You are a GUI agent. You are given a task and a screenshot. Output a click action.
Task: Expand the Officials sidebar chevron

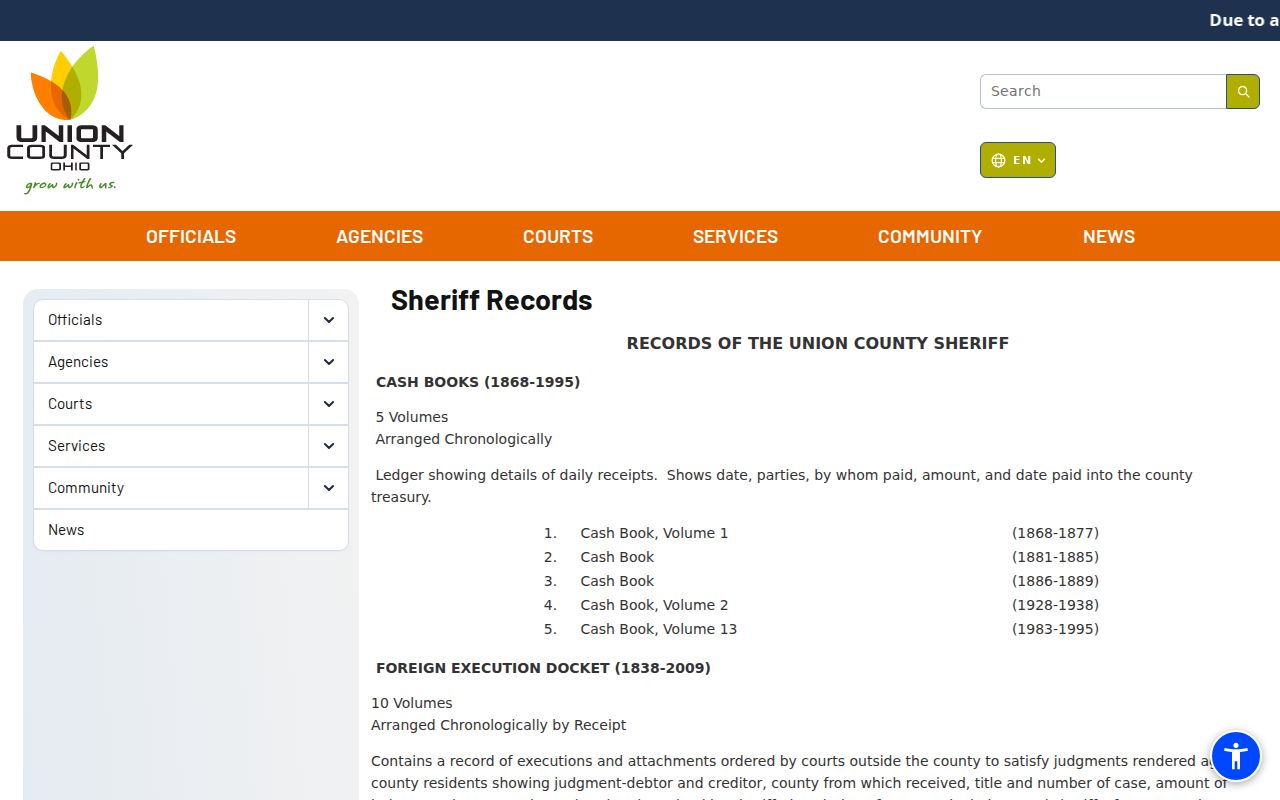(329, 320)
